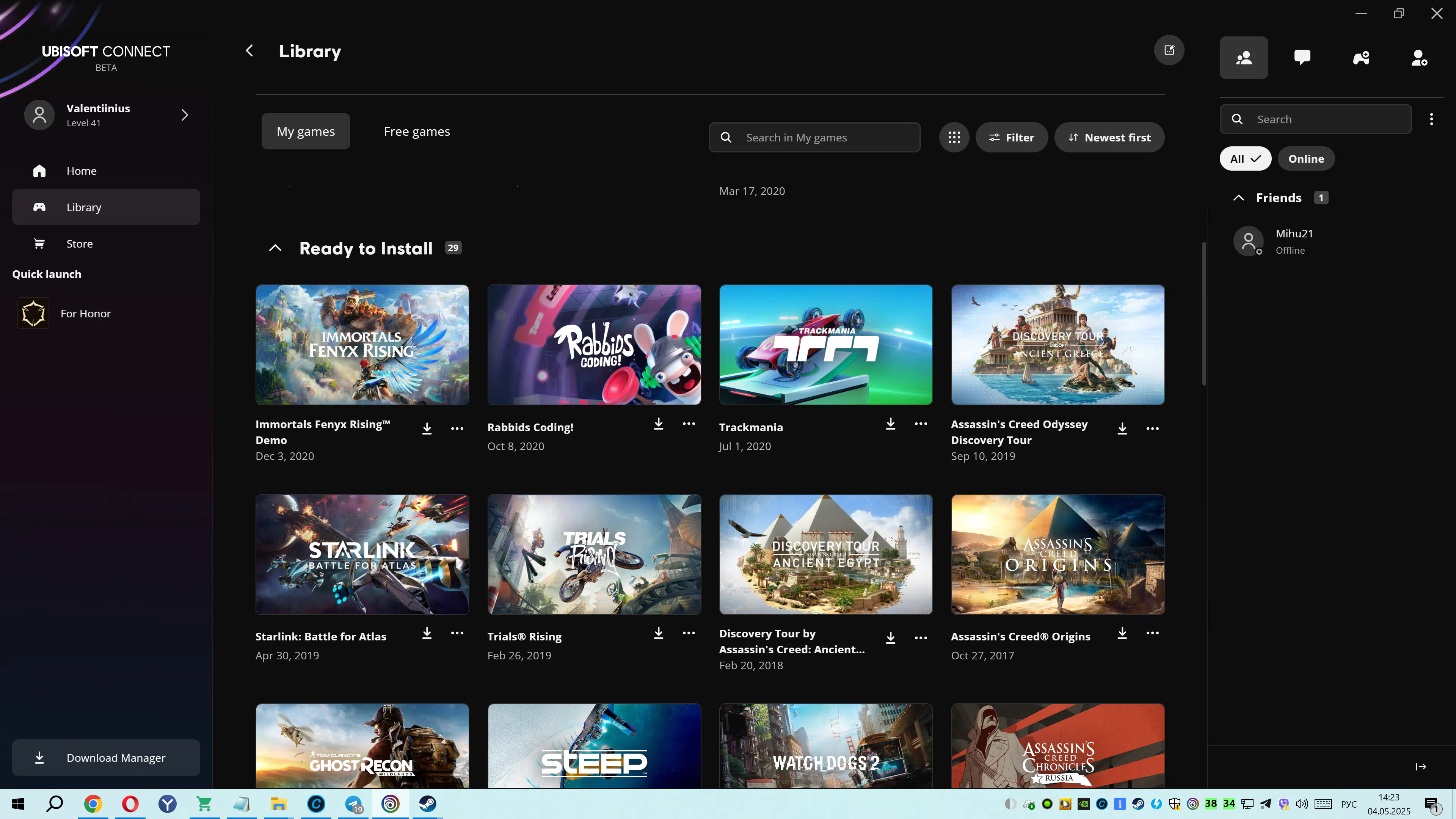
Task: Open the Download Manager
Action: click(106, 758)
